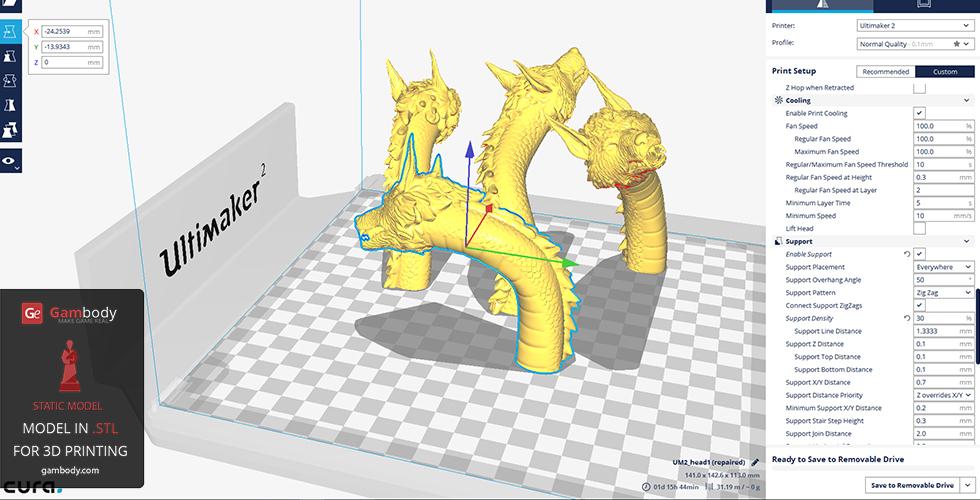Open the Support Placement dropdown
Image resolution: width=980 pixels, height=500 pixels.
click(x=943, y=267)
